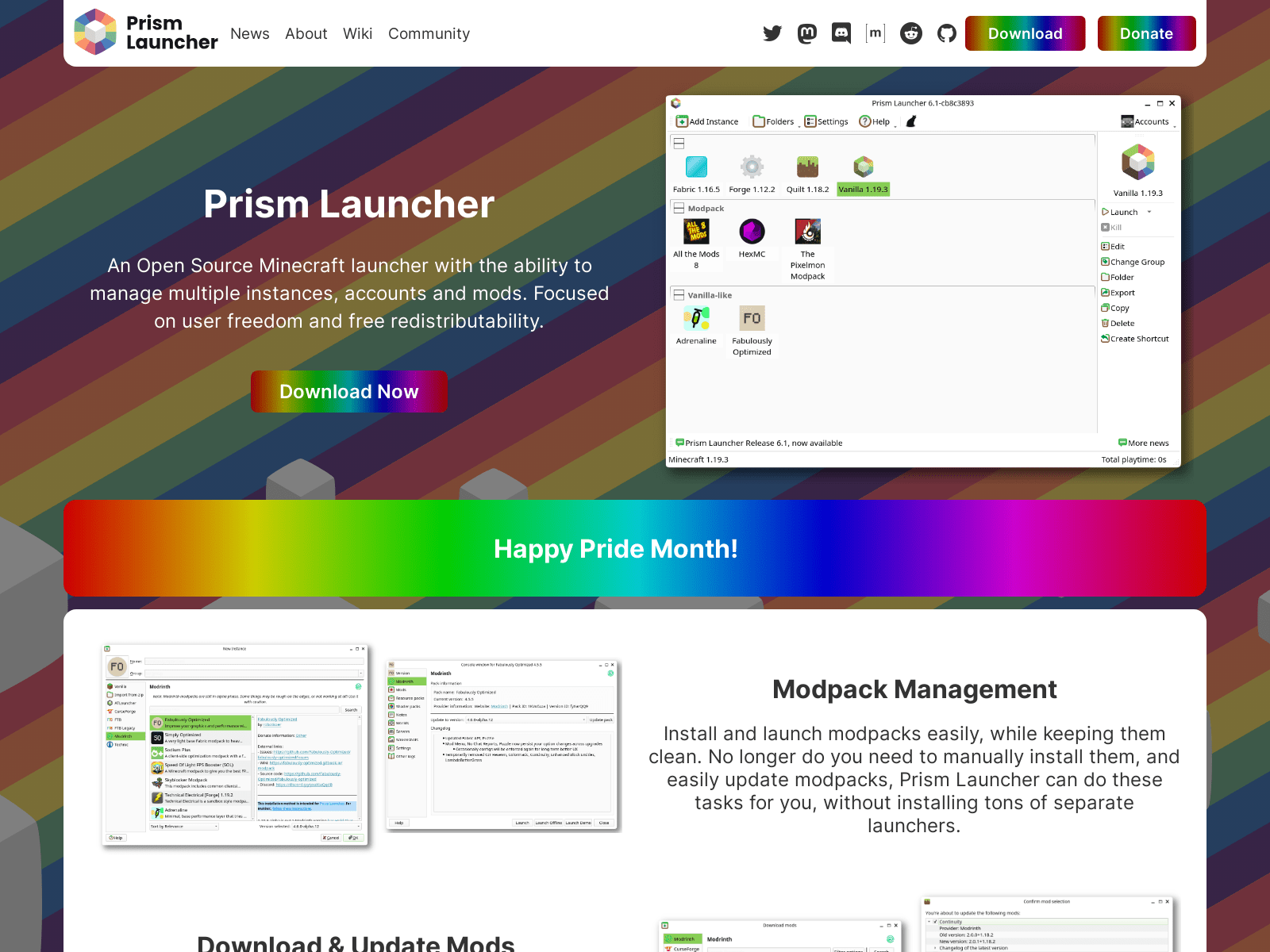Click Export in the instance sidebar

coord(1118,292)
